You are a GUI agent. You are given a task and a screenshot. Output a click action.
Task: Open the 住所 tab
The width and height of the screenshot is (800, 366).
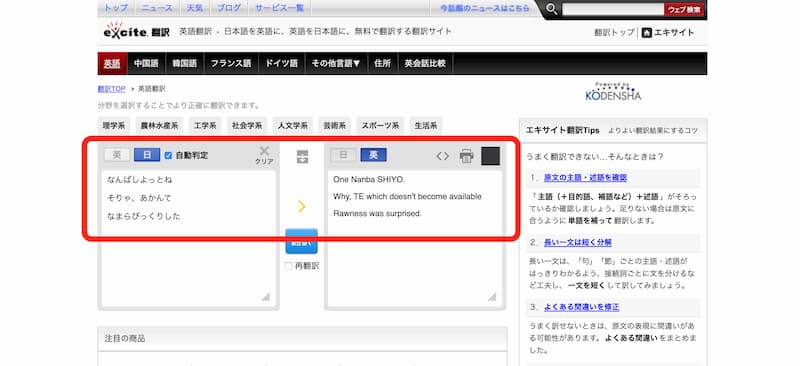click(x=382, y=63)
